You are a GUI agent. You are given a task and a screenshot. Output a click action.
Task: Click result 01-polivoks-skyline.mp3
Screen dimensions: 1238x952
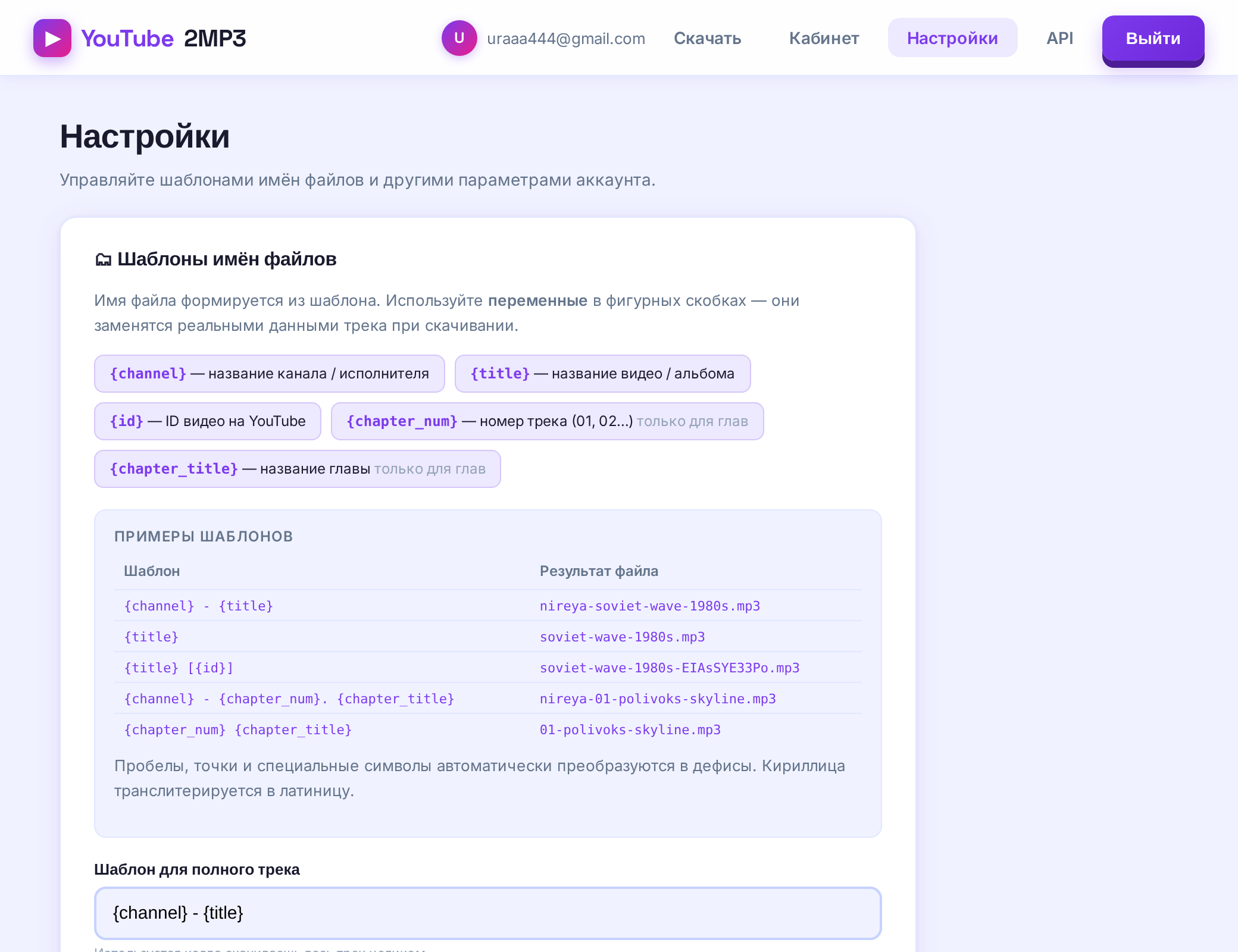pos(630,729)
